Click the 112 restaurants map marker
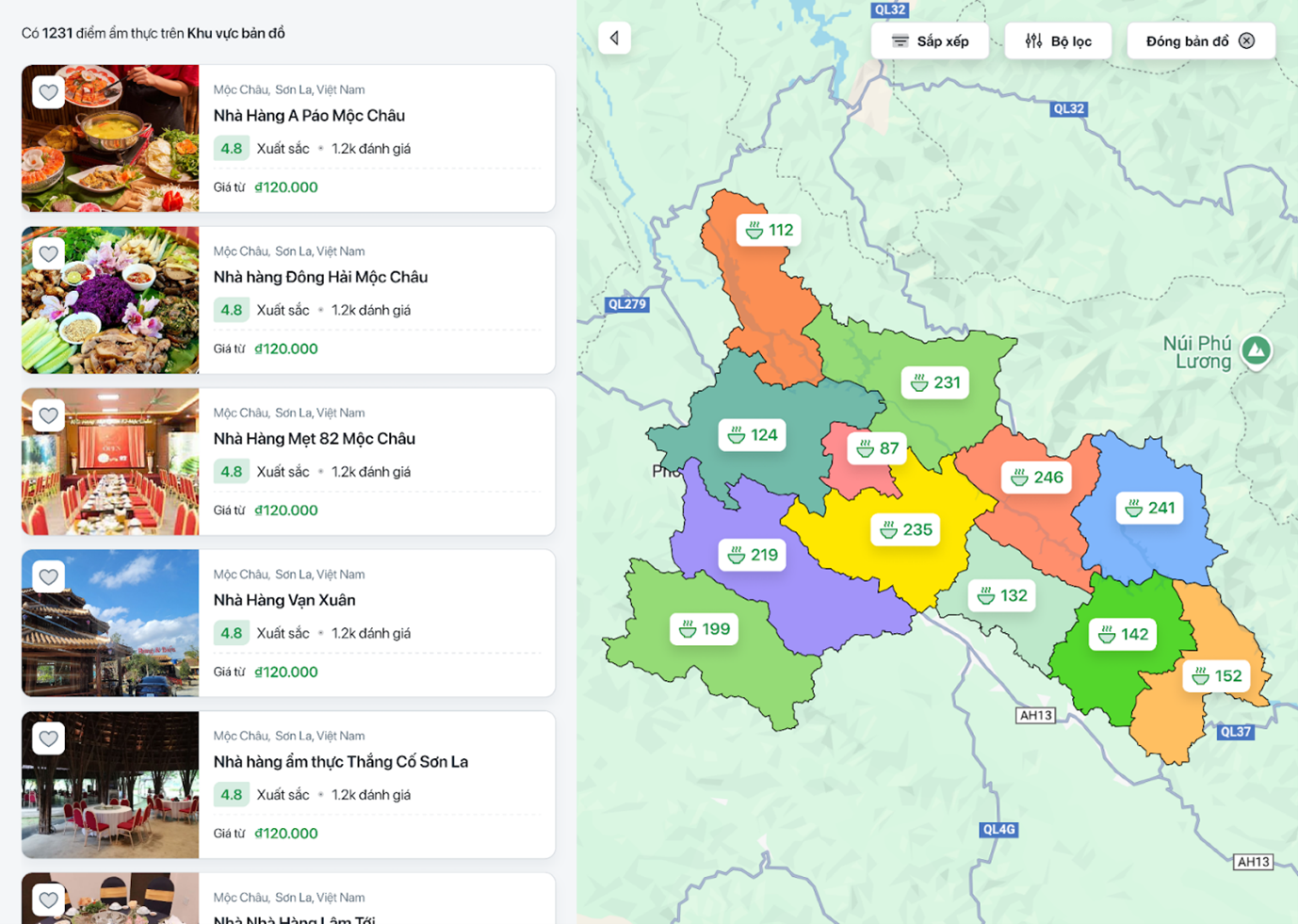 (x=769, y=230)
